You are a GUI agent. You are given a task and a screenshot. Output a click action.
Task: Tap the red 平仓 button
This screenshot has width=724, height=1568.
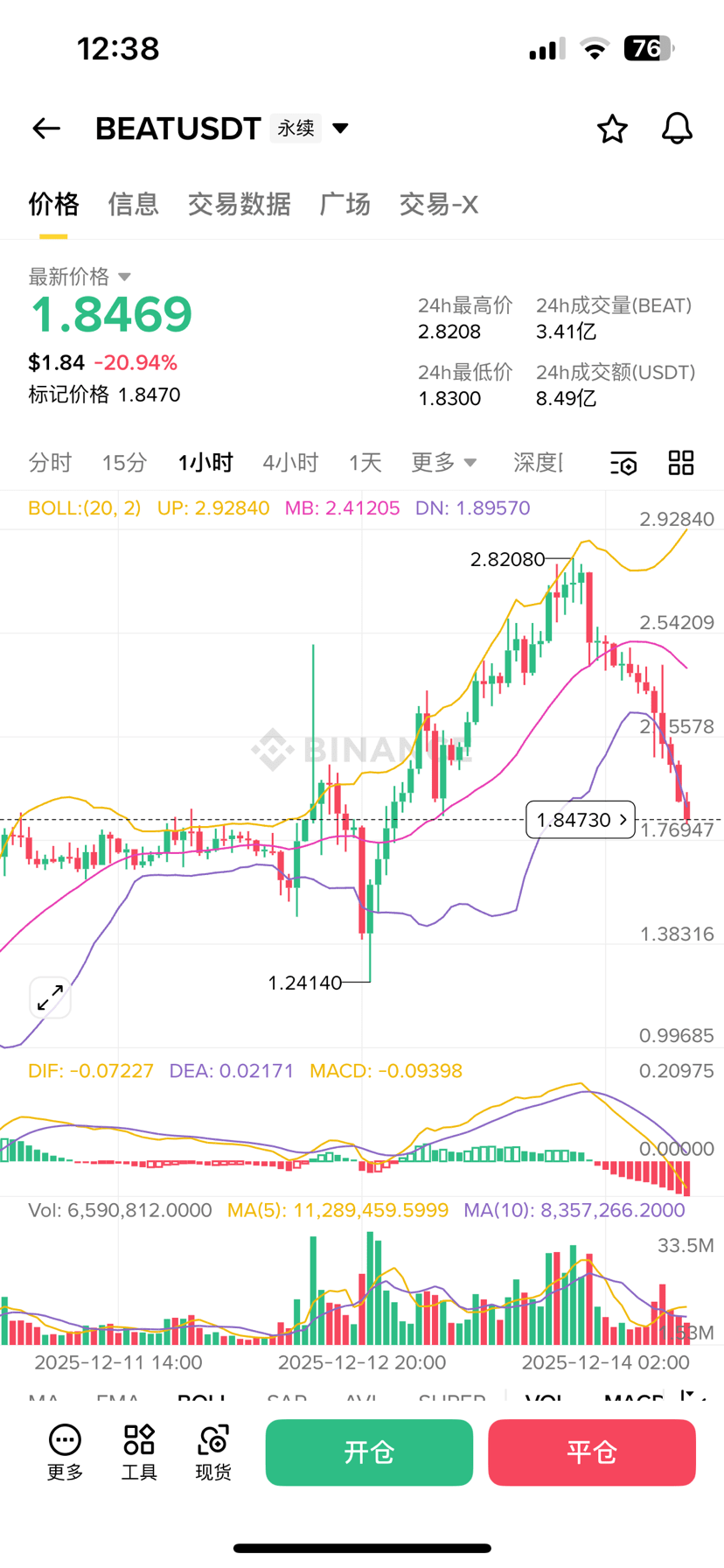click(592, 1452)
